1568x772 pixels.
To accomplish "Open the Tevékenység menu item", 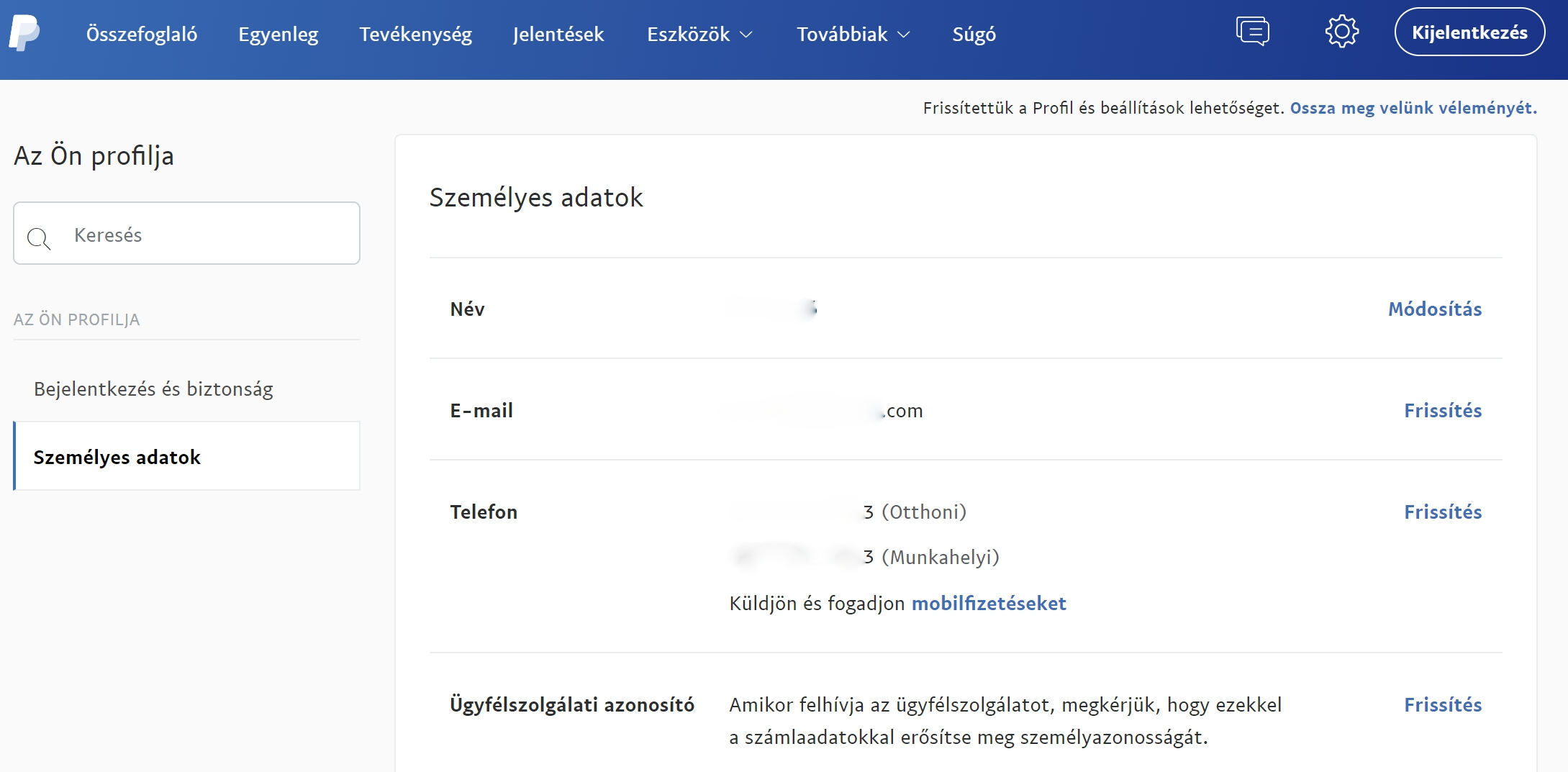I will point(416,34).
